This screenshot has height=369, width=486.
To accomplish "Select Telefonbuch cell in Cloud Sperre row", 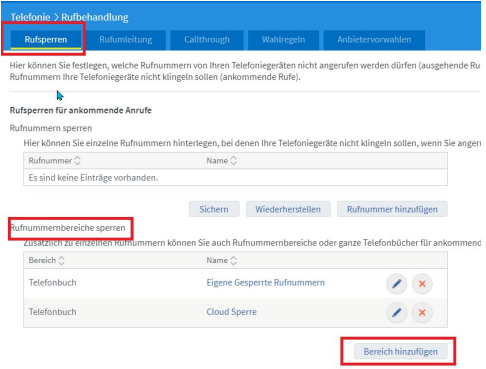I will pos(52,312).
